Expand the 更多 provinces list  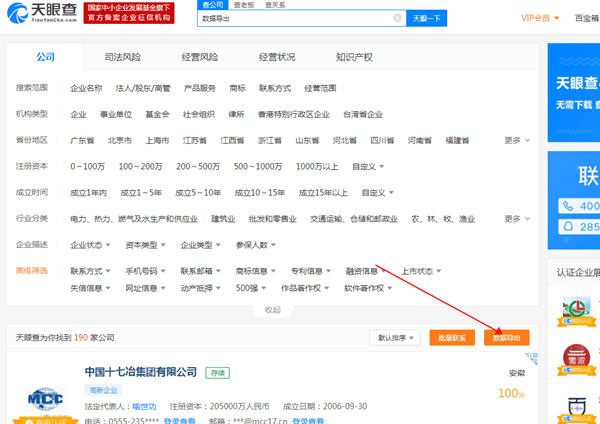point(517,140)
